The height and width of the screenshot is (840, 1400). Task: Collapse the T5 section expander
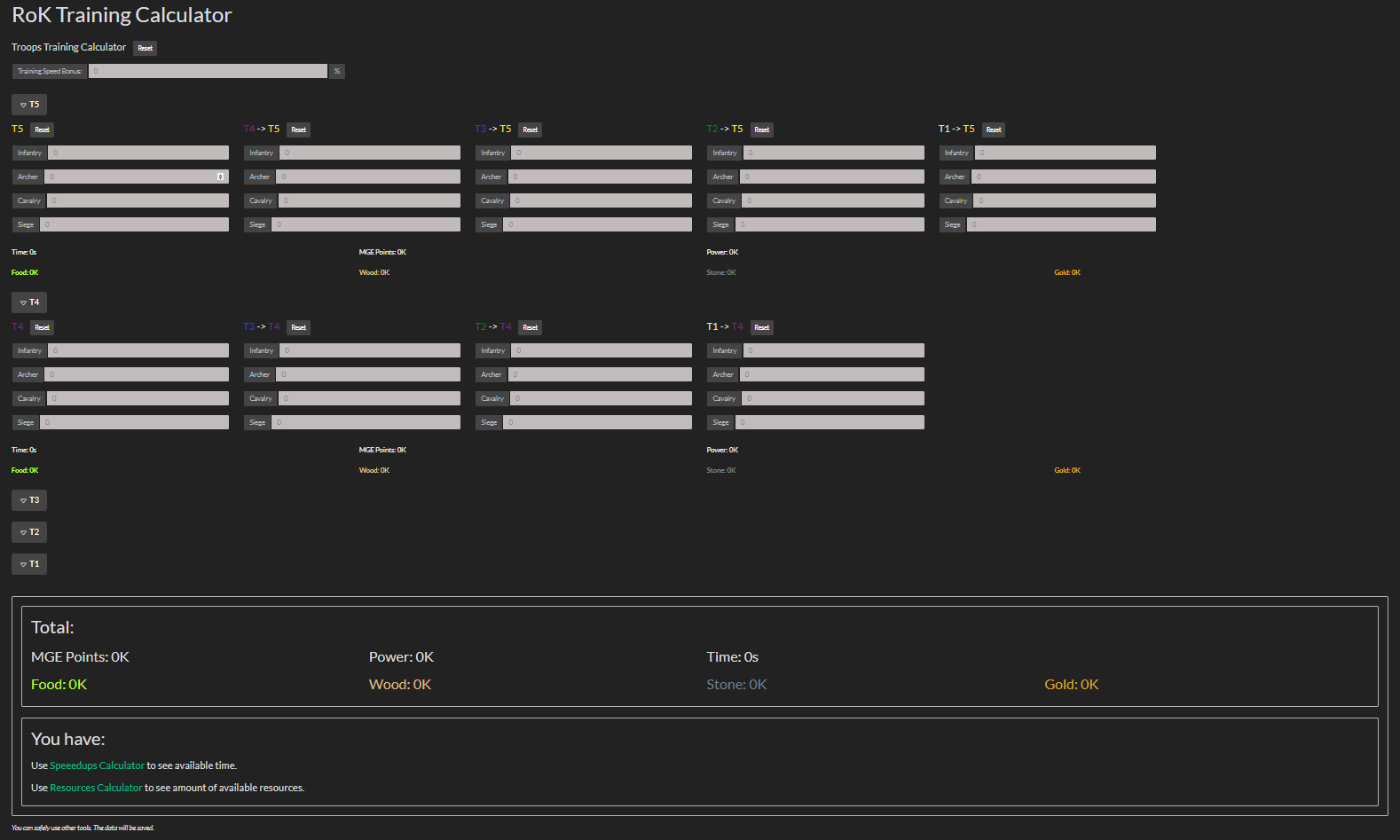pos(29,105)
